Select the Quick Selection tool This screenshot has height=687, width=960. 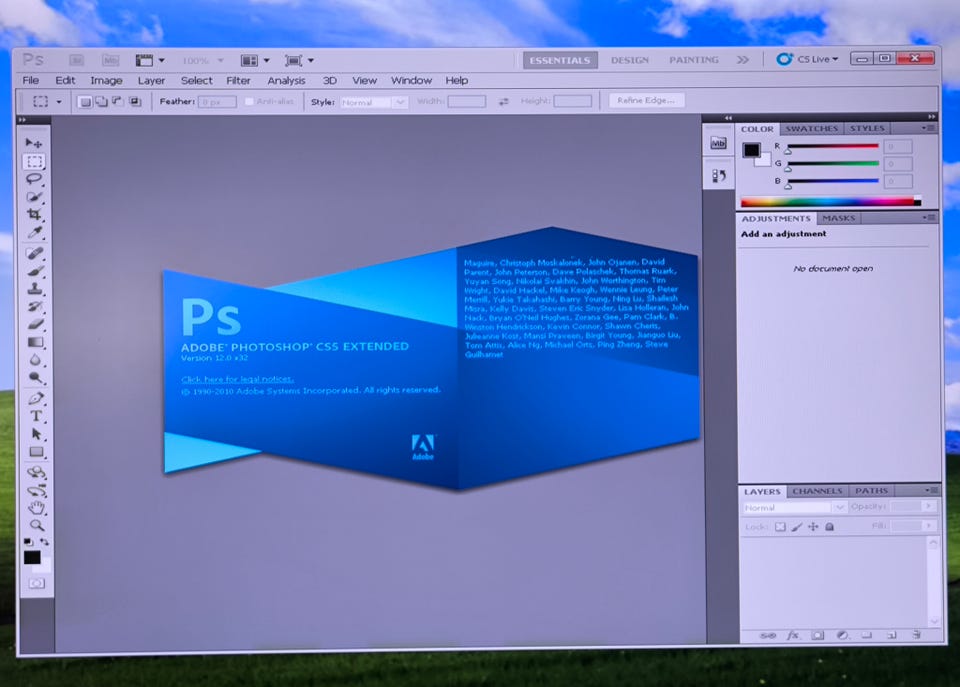pyautogui.click(x=34, y=197)
